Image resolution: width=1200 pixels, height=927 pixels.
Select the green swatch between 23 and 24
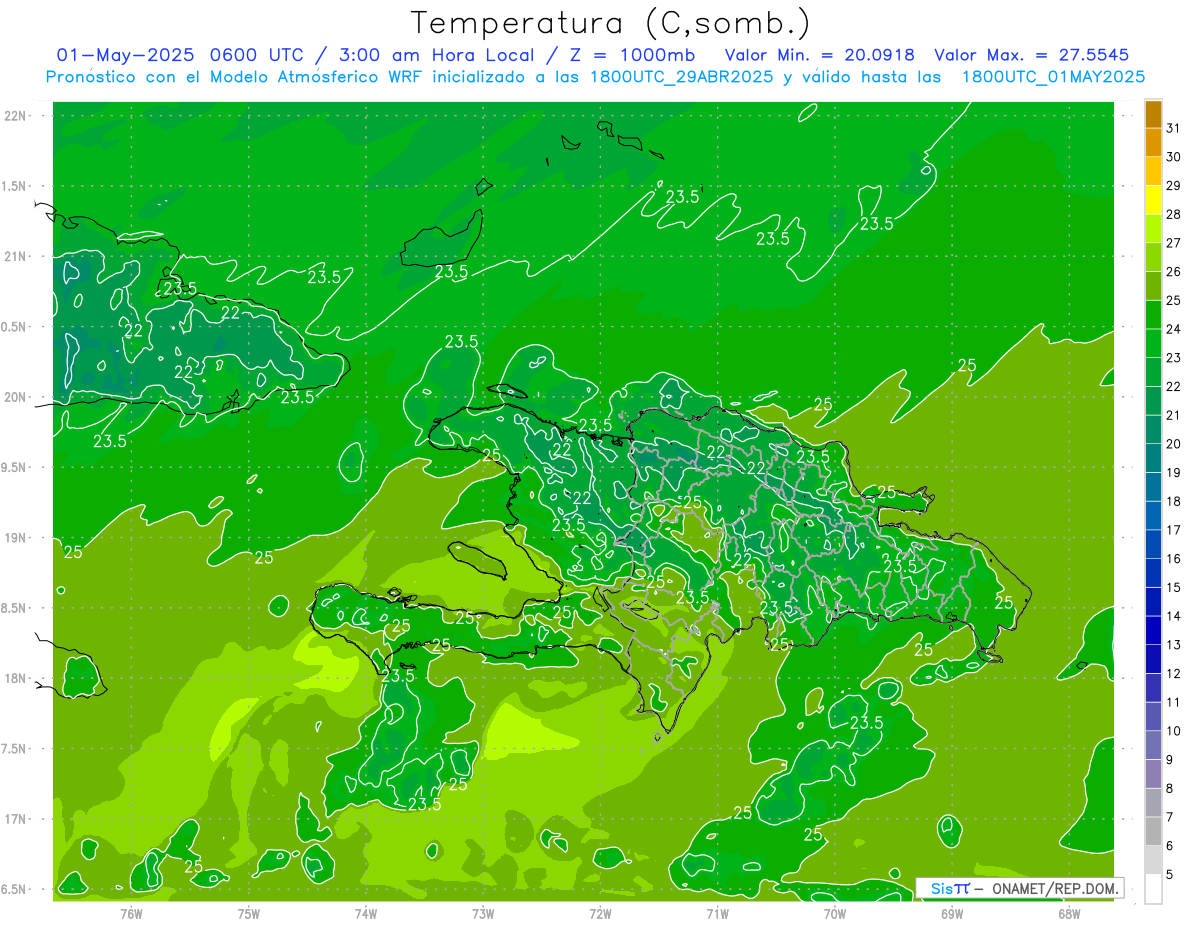(1153, 343)
